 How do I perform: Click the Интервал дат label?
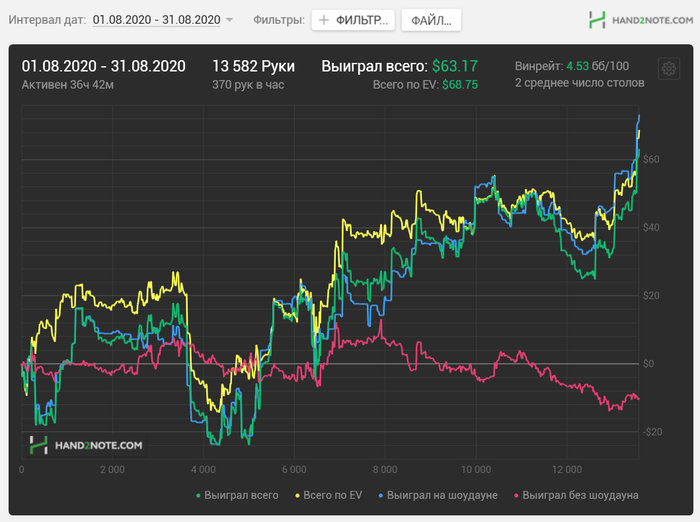click(x=47, y=20)
